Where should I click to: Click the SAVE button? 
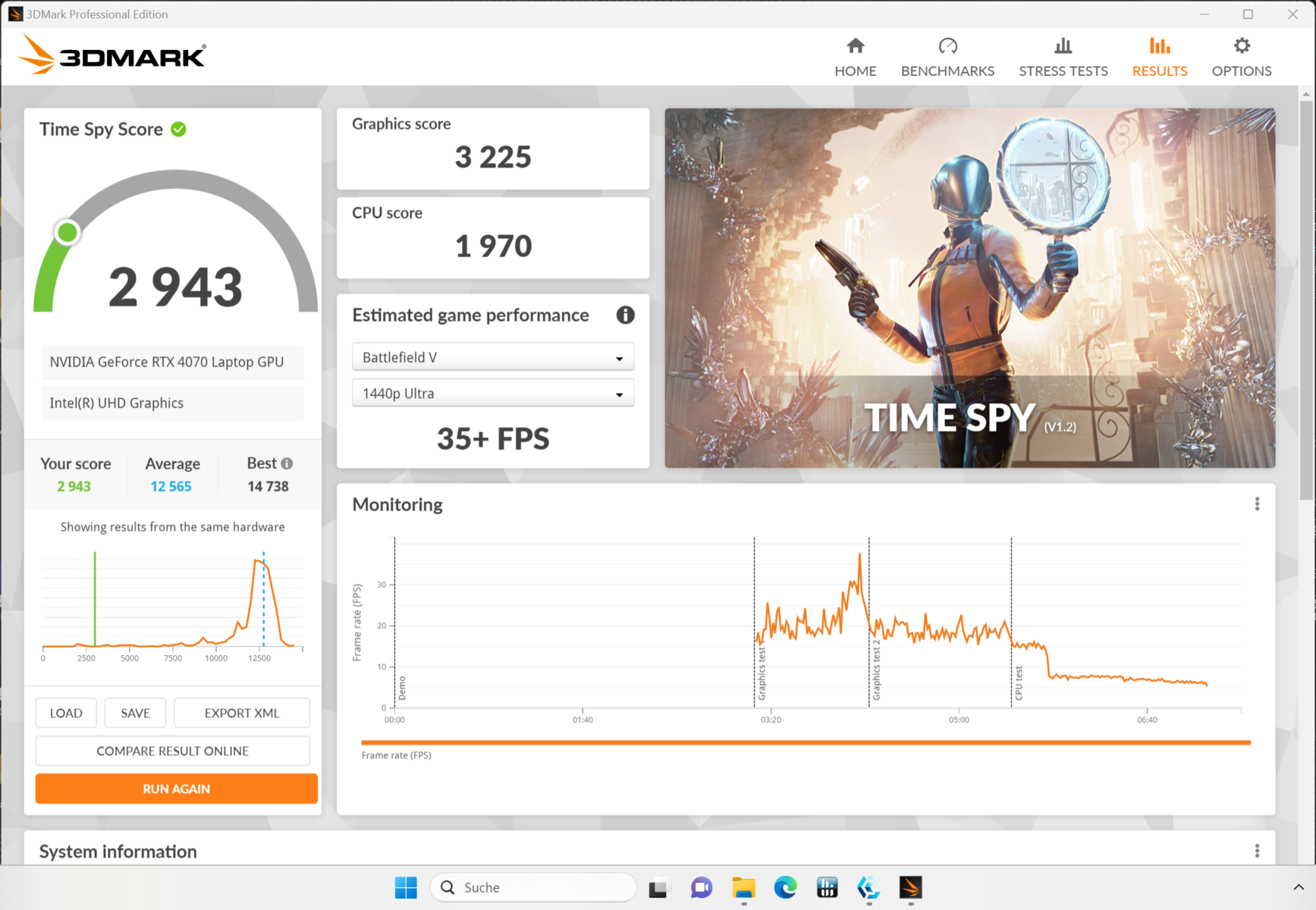pyautogui.click(x=135, y=713)
